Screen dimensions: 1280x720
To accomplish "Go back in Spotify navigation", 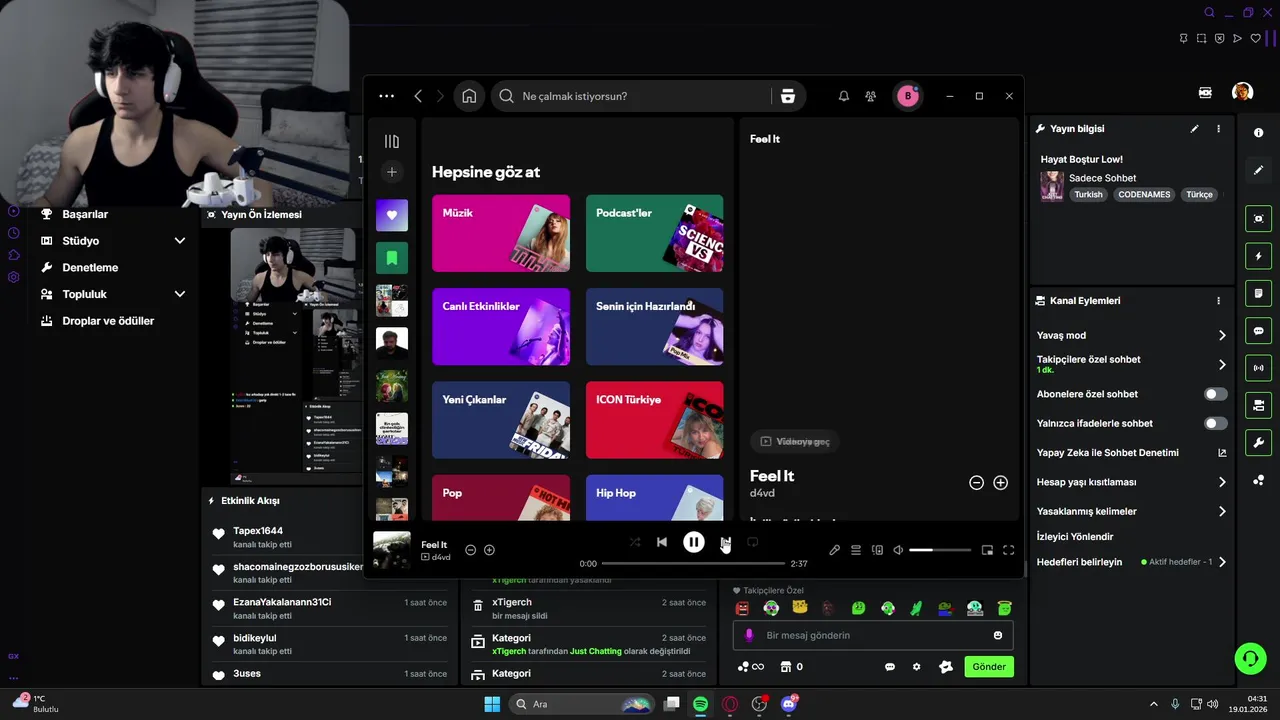I will click(x=418, y=96).
